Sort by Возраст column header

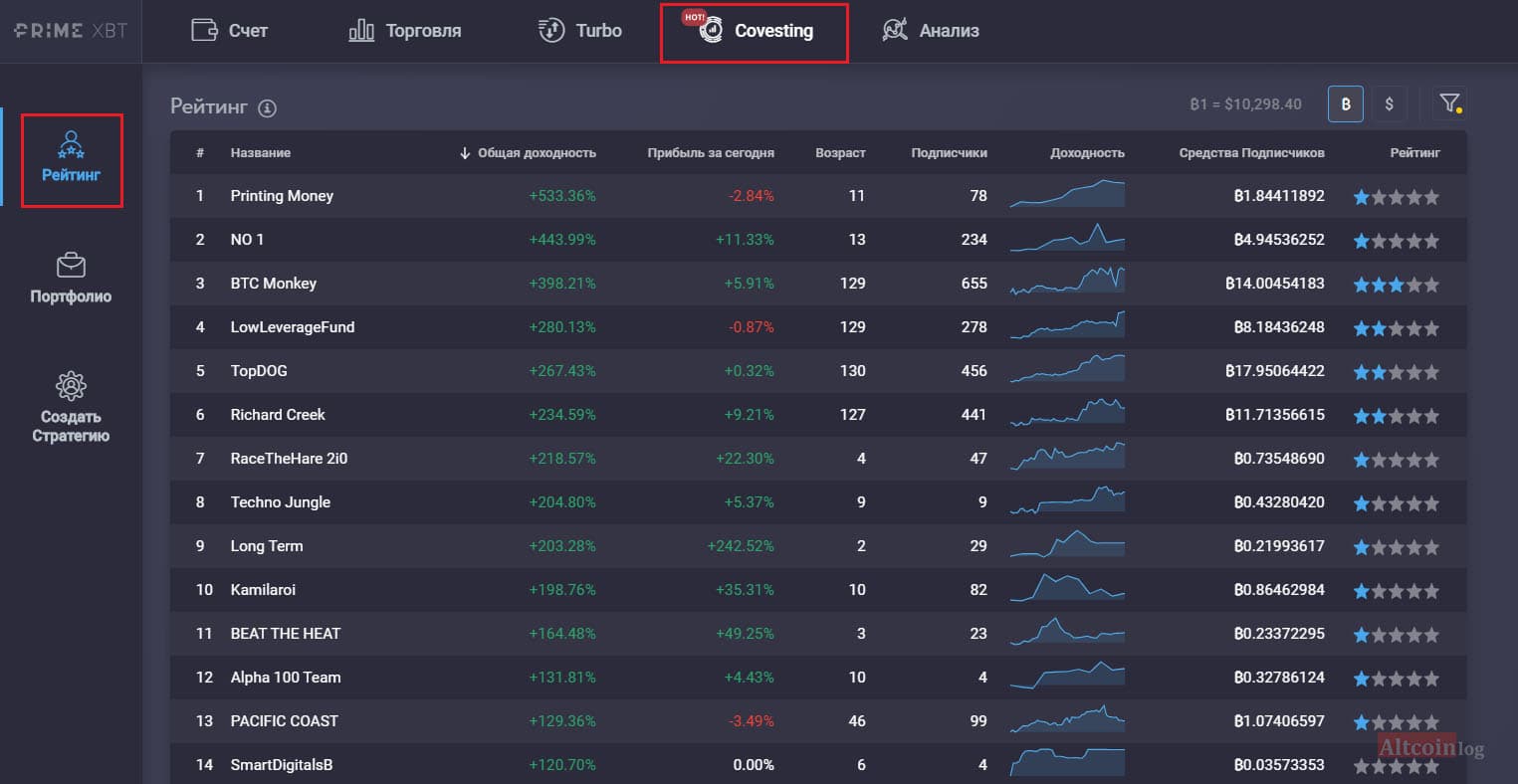coord(840,152)
